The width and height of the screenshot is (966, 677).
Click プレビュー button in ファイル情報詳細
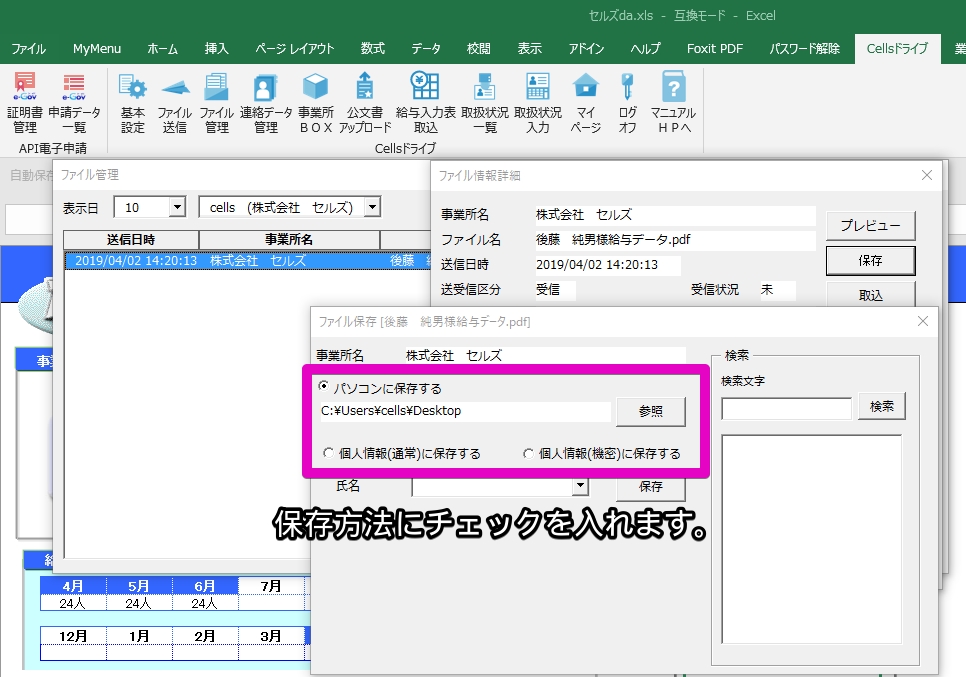click(x=870, y=225)
